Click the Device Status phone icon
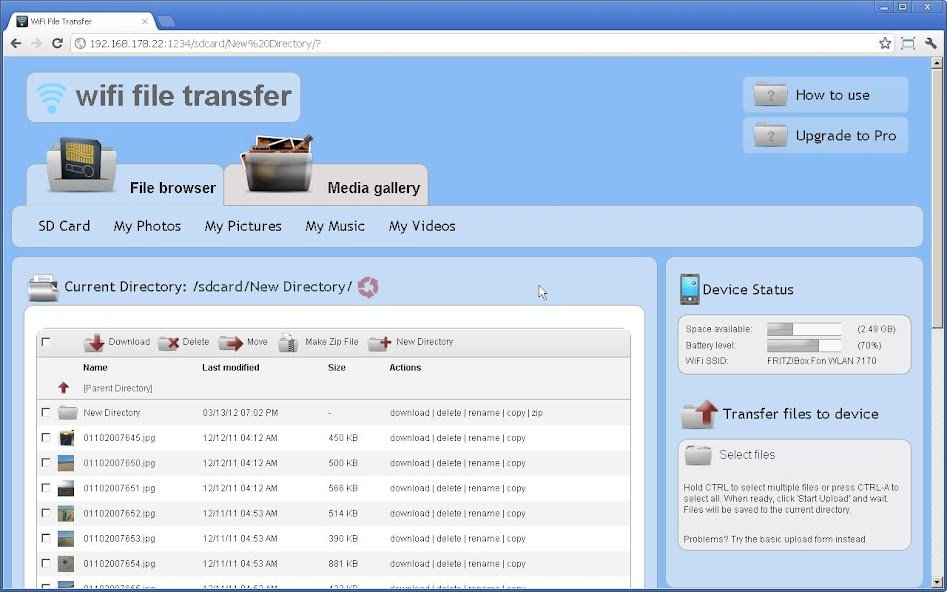This screenshot has height=592, width=947. (x=689, y=289)
